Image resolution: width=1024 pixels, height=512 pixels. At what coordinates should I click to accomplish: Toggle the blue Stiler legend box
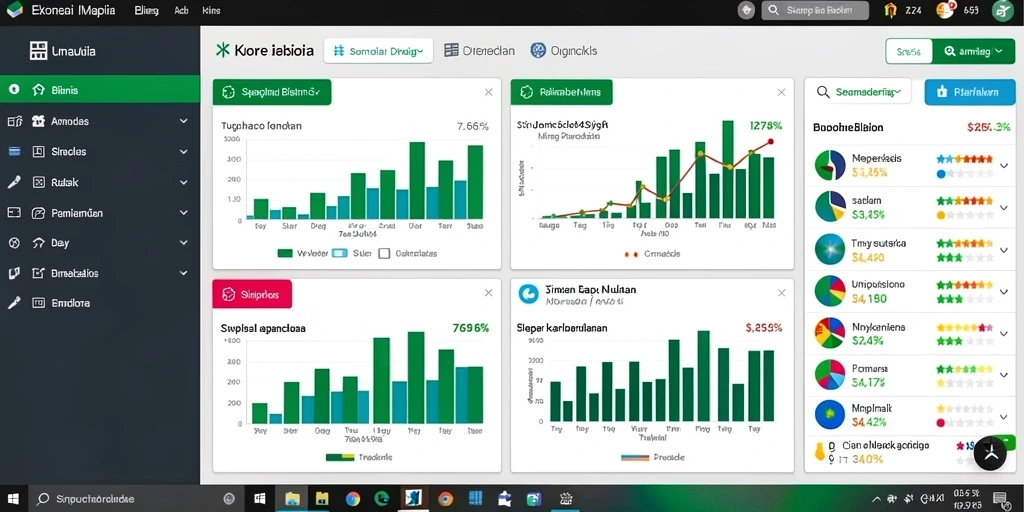(x=340, y=253)
